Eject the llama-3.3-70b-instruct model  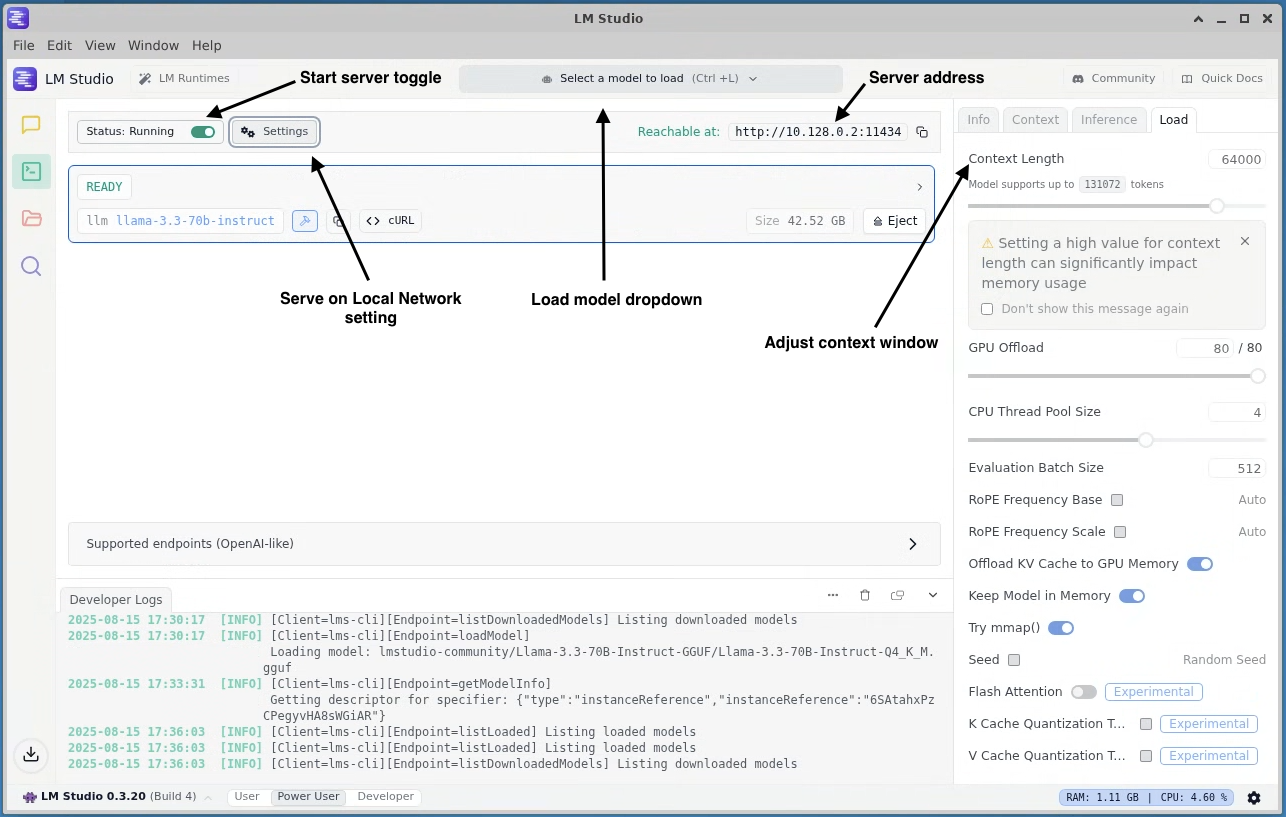click(x=895, y=220)
